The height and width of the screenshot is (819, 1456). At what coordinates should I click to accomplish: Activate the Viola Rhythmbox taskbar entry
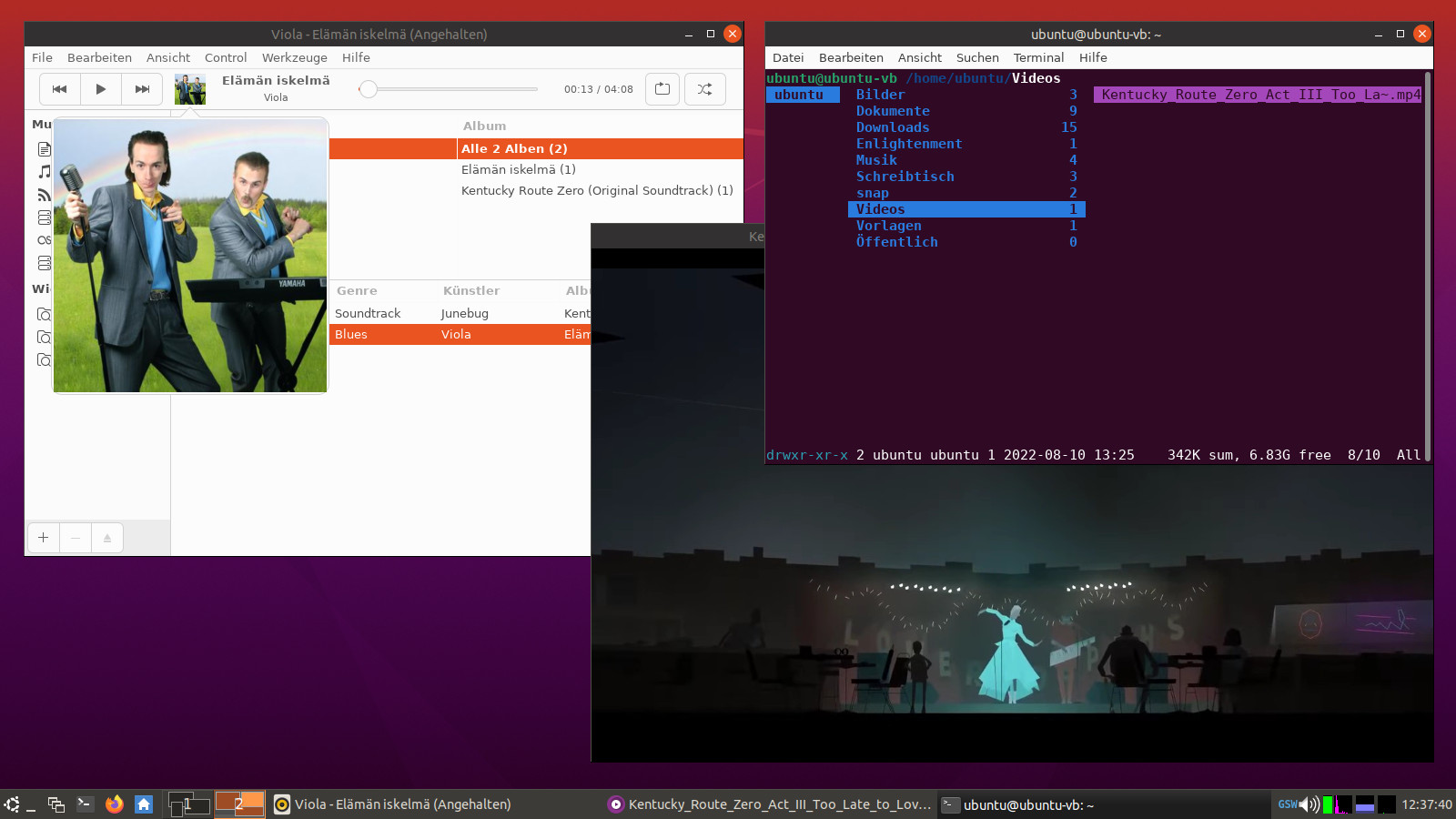click(435, 804)
